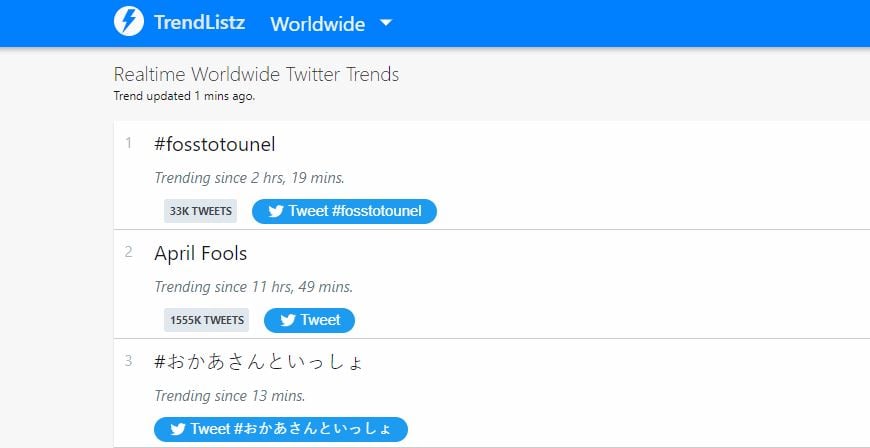
Task: Click the TrendListz lightning bolt logo
Action: point(129,23)
